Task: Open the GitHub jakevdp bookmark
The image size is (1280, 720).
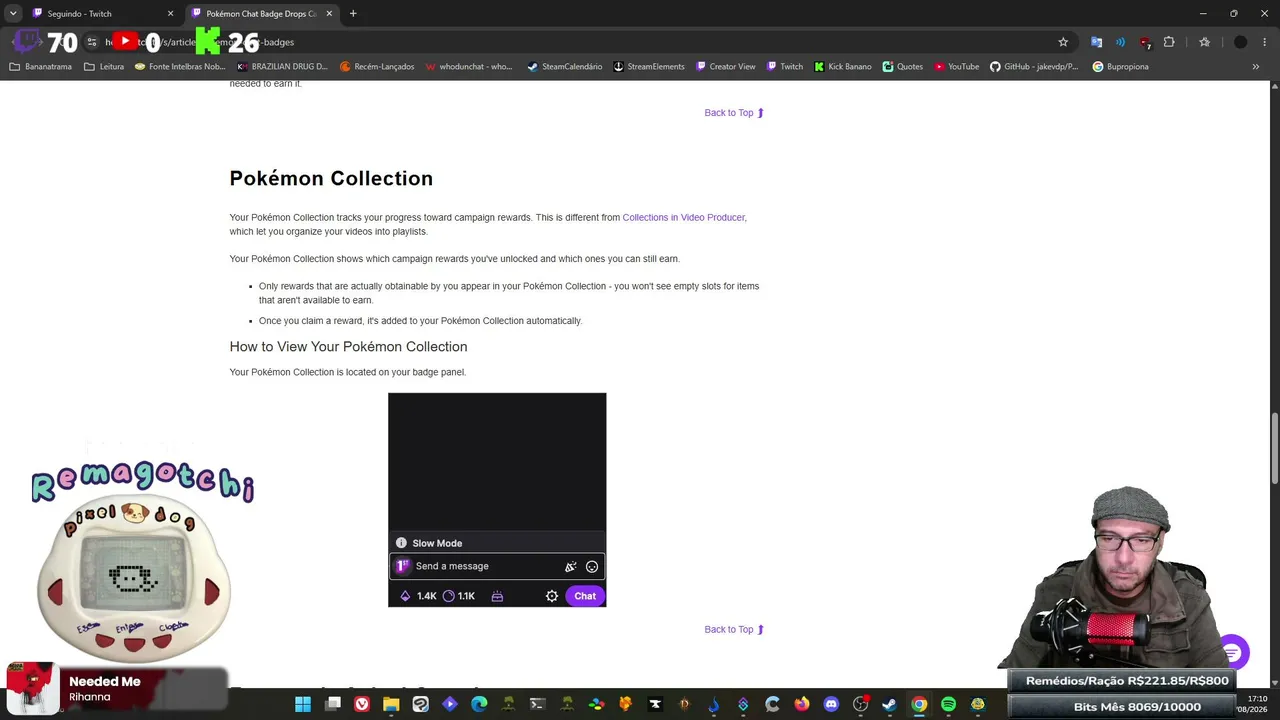Action: [1034, 67]
